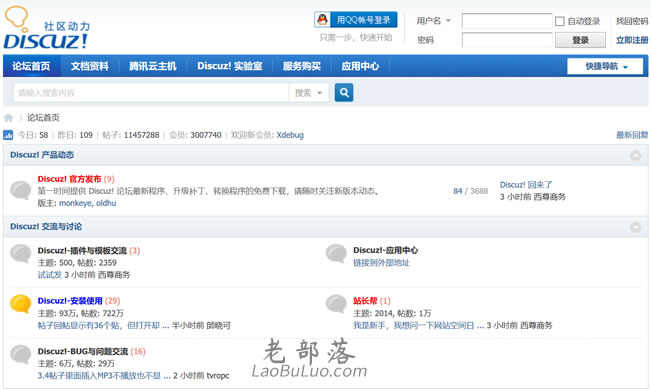Click the 最新回复 link
Screen dimensions: 651x389
coord(632,135)
